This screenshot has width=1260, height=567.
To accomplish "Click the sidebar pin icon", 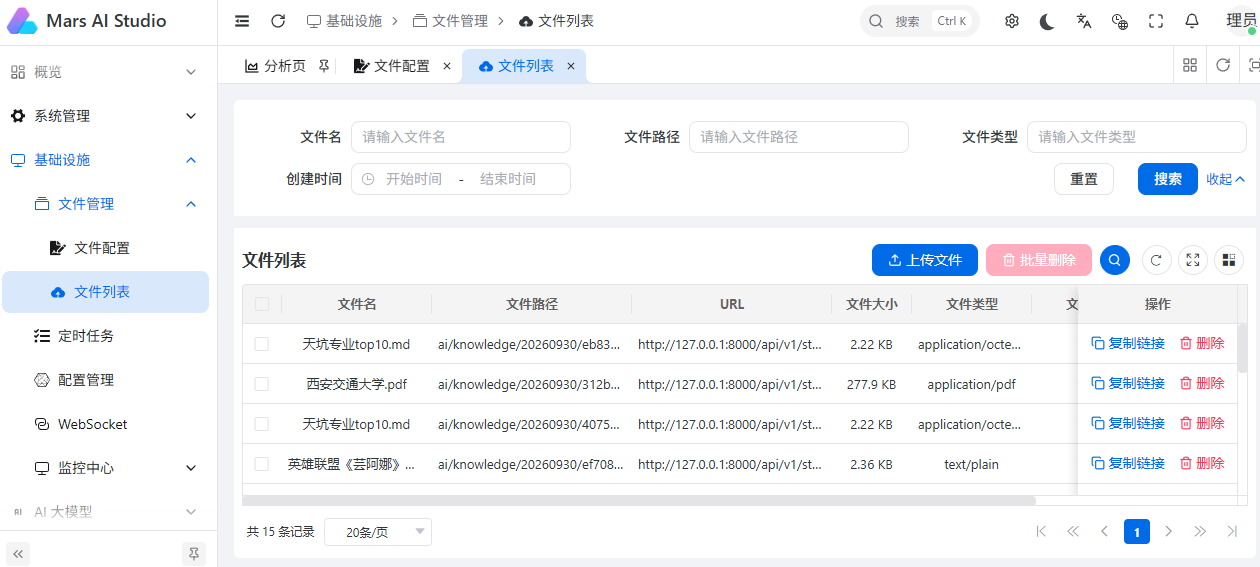I will [x=194, y=552].
